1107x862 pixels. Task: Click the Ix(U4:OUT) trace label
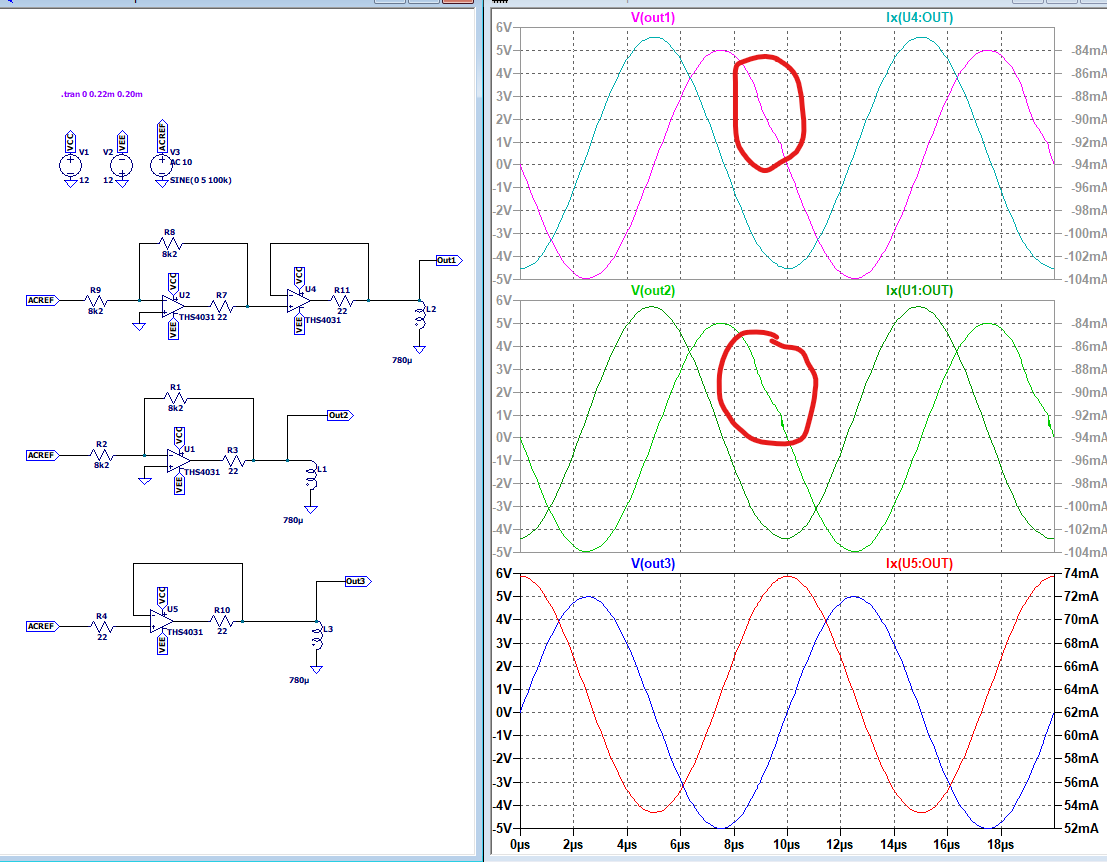coord(921,18)
